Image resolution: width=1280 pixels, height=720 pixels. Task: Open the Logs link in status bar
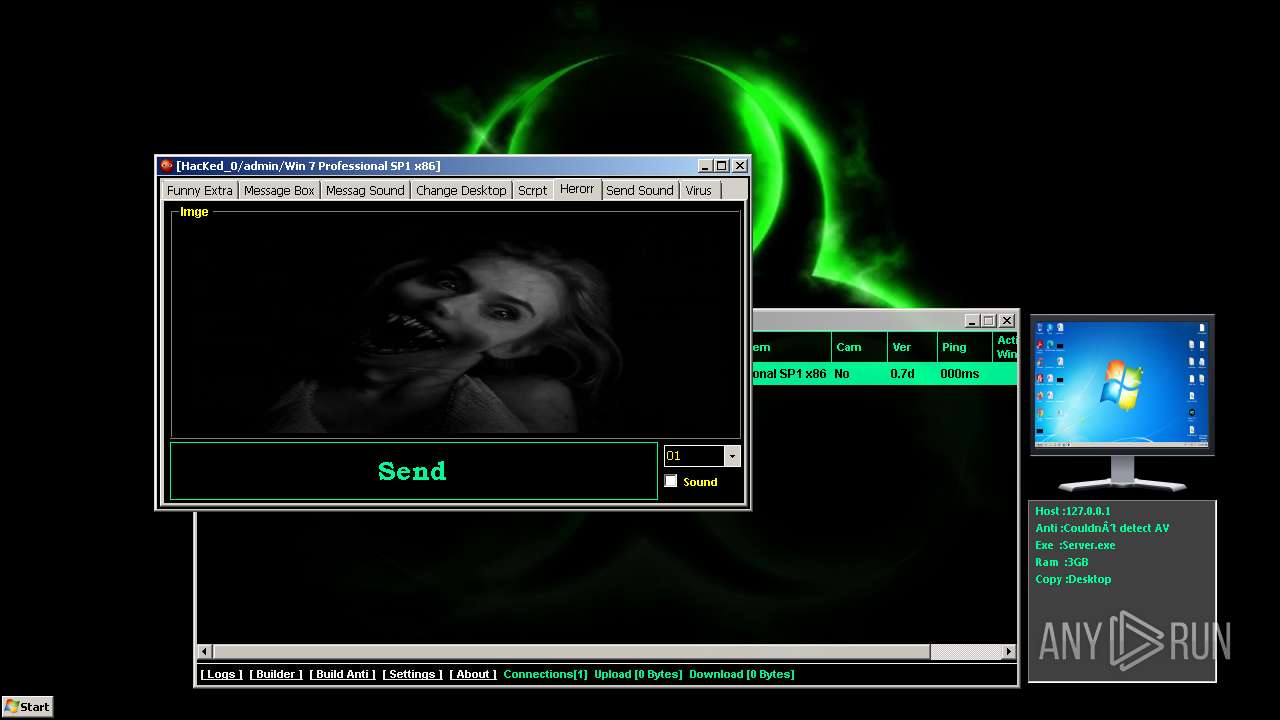[x=221, y=674]
